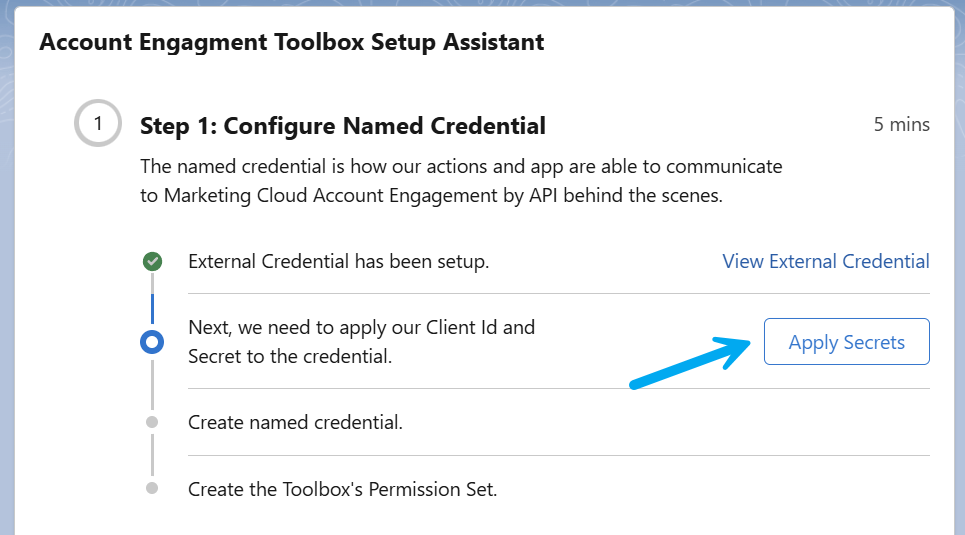Viewport: 965px width, 535px height.
Task: Click gray connector line below current step
Action: 153,385
